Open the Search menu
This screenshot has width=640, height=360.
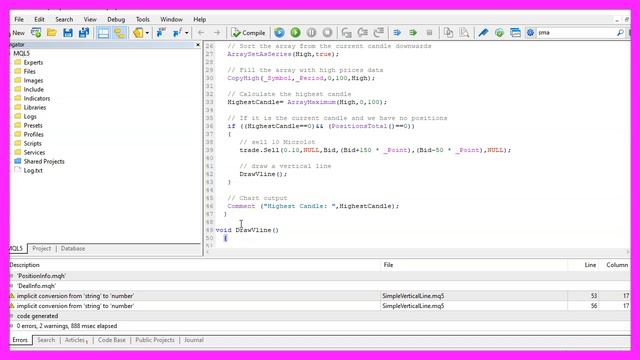pos(64,19)
